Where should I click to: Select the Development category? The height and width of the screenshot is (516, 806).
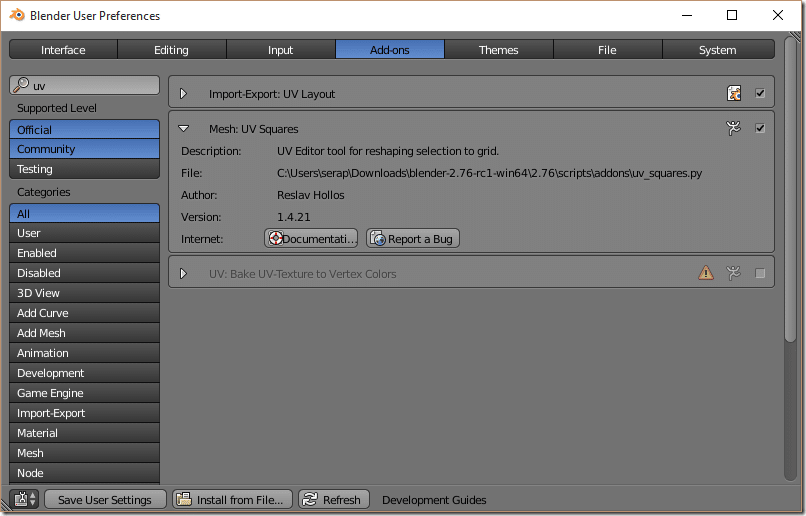click(84, 373)
